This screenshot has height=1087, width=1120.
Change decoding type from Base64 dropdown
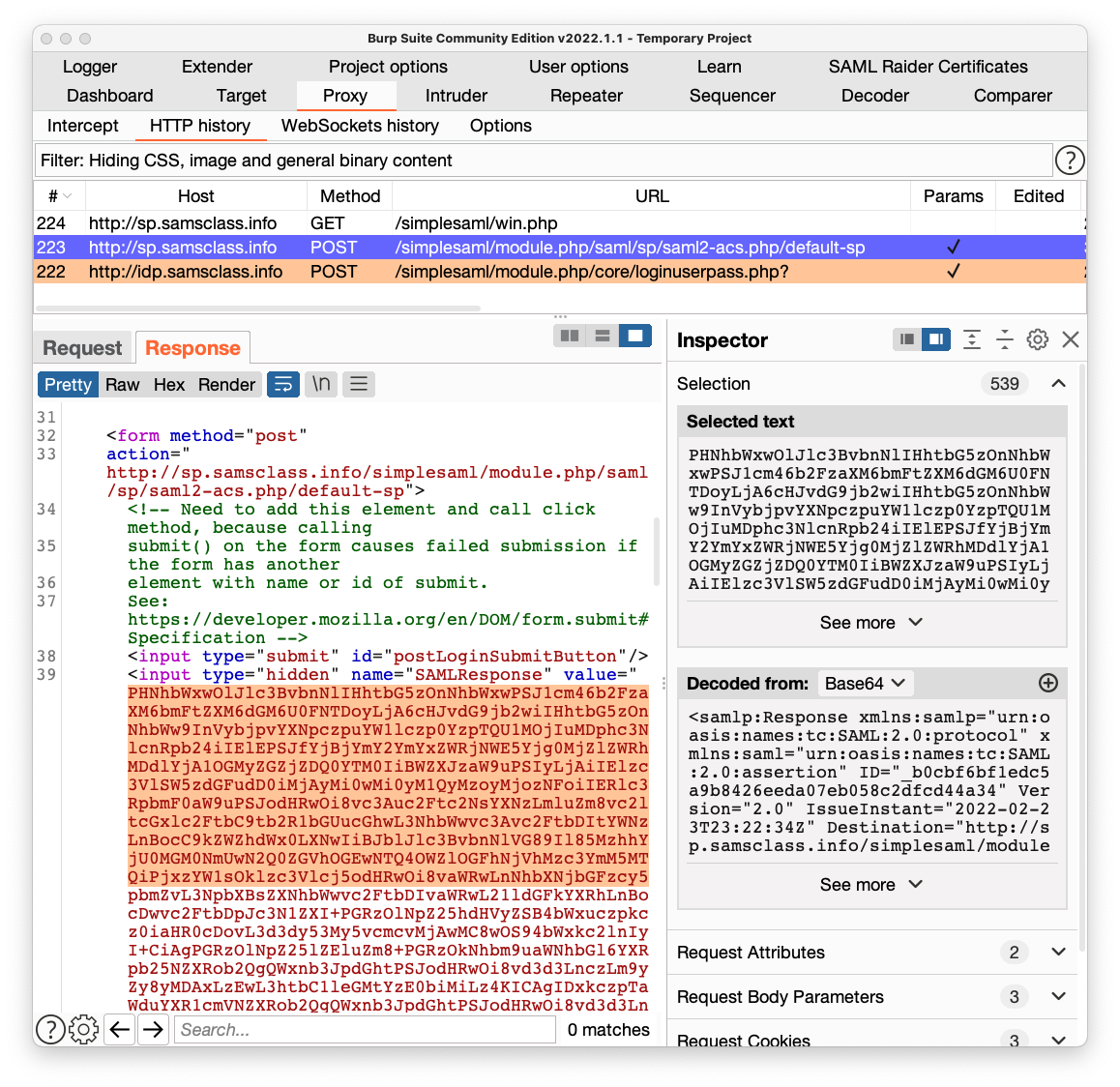point(865,684)
